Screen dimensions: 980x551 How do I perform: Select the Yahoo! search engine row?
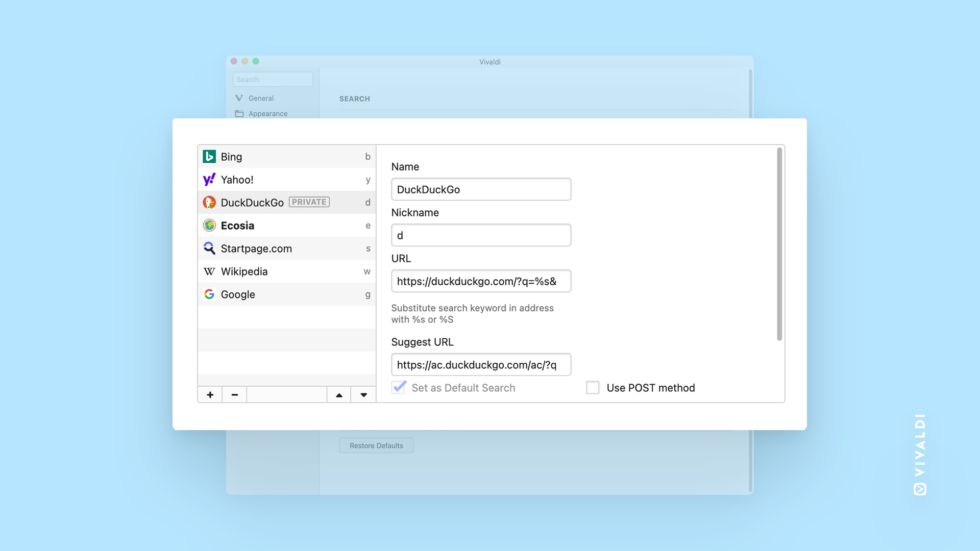pos(287,179)
